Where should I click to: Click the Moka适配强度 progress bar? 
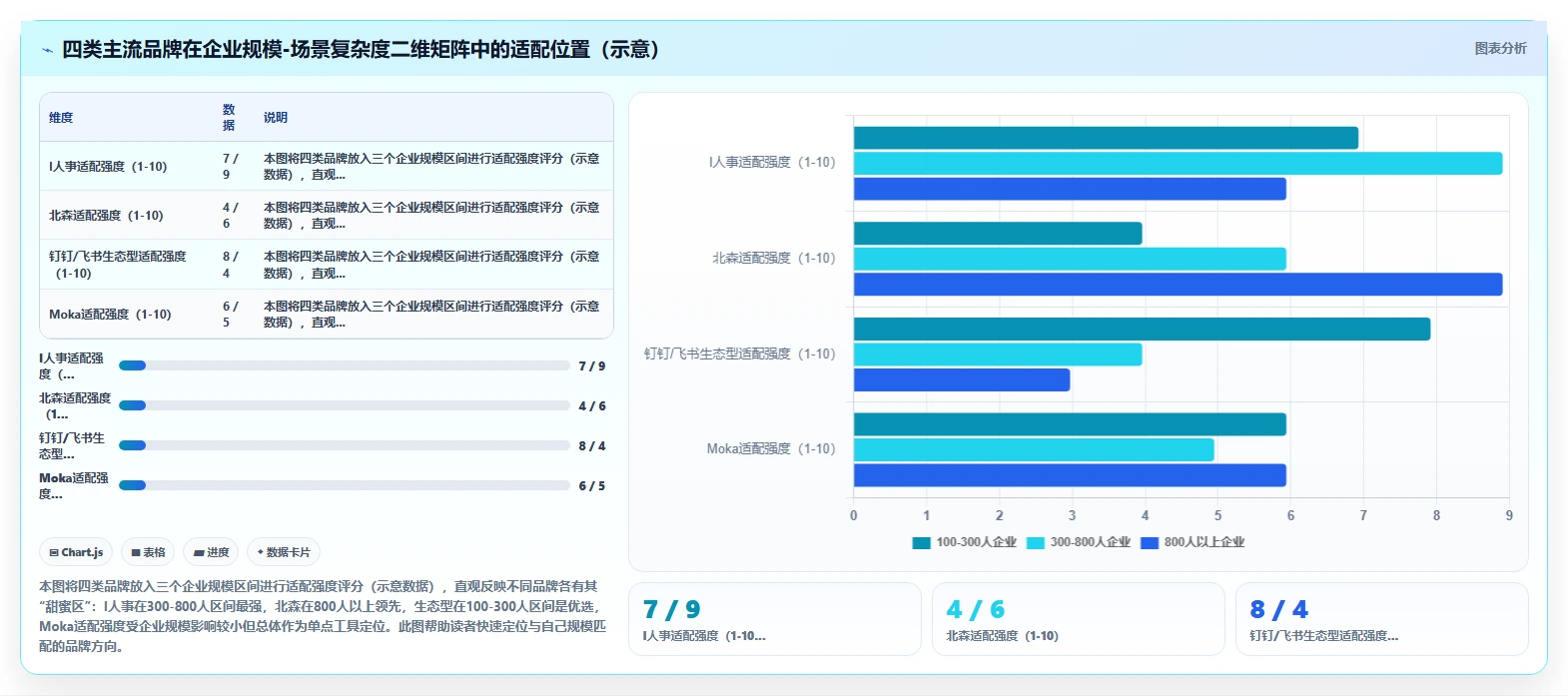tap(345, 485)
